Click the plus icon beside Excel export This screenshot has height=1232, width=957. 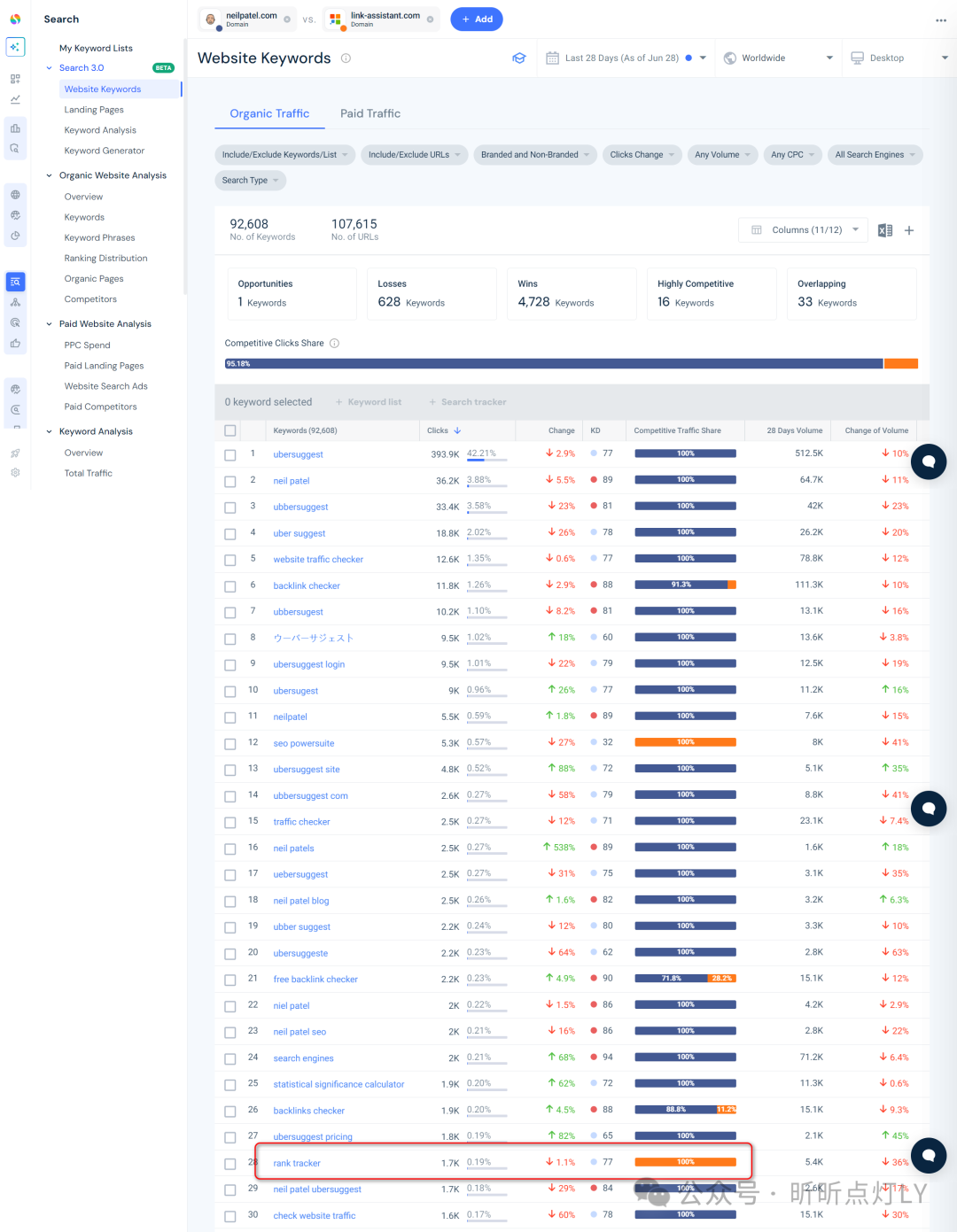point(909,230)
